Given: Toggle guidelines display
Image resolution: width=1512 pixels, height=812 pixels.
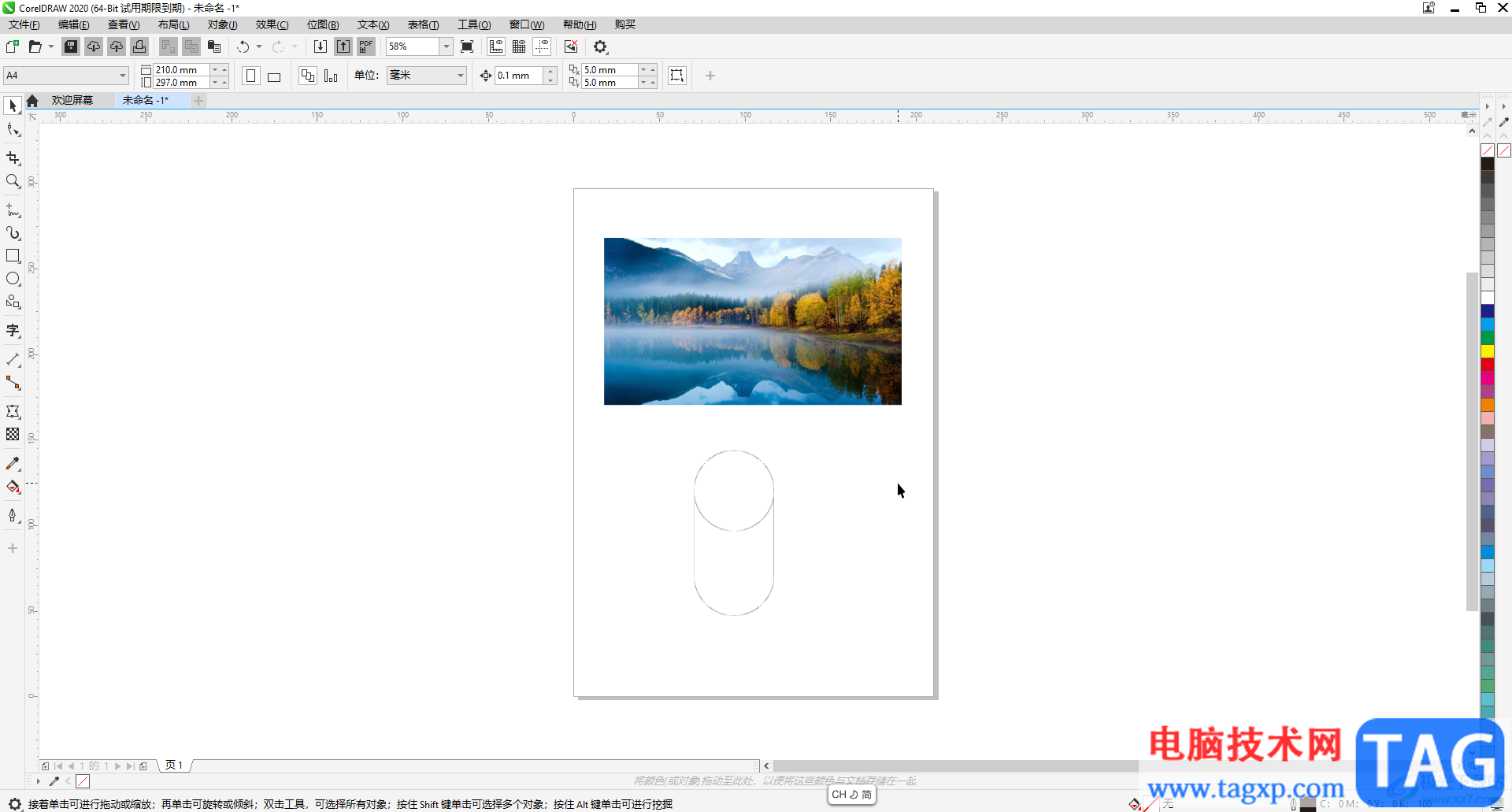Looking at the screenshot, I should [x=542, y=46].
